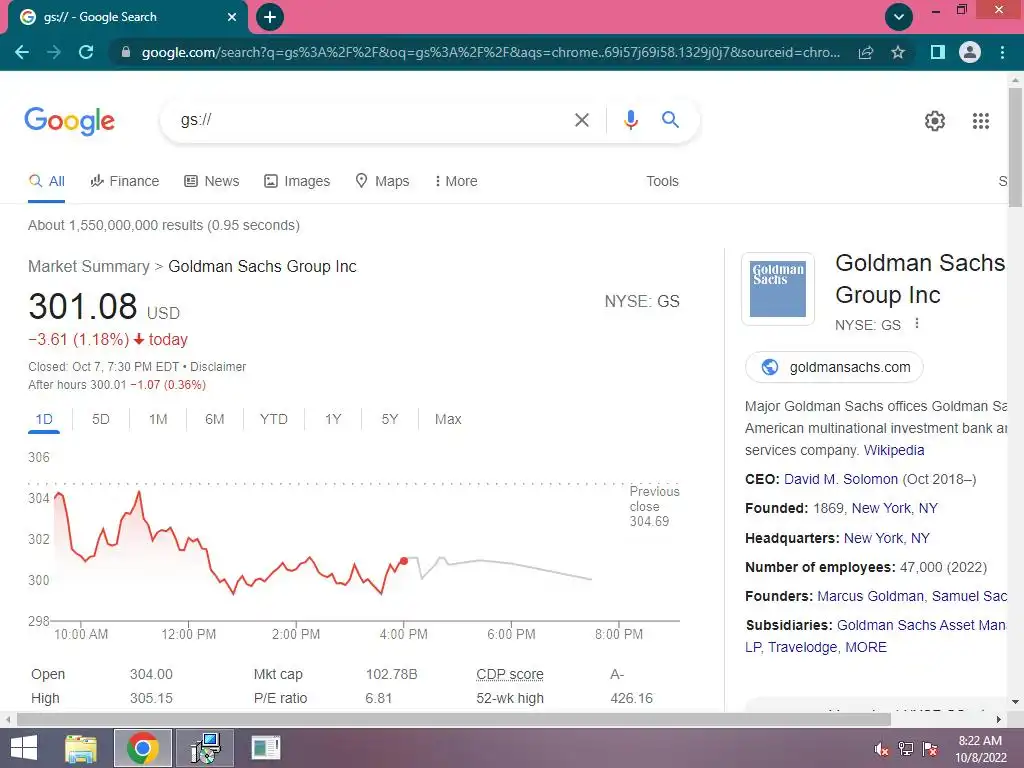Open Chrome three-dot menu
The width and height of the screenshot is (1024, 768).
coord(1002,52)
